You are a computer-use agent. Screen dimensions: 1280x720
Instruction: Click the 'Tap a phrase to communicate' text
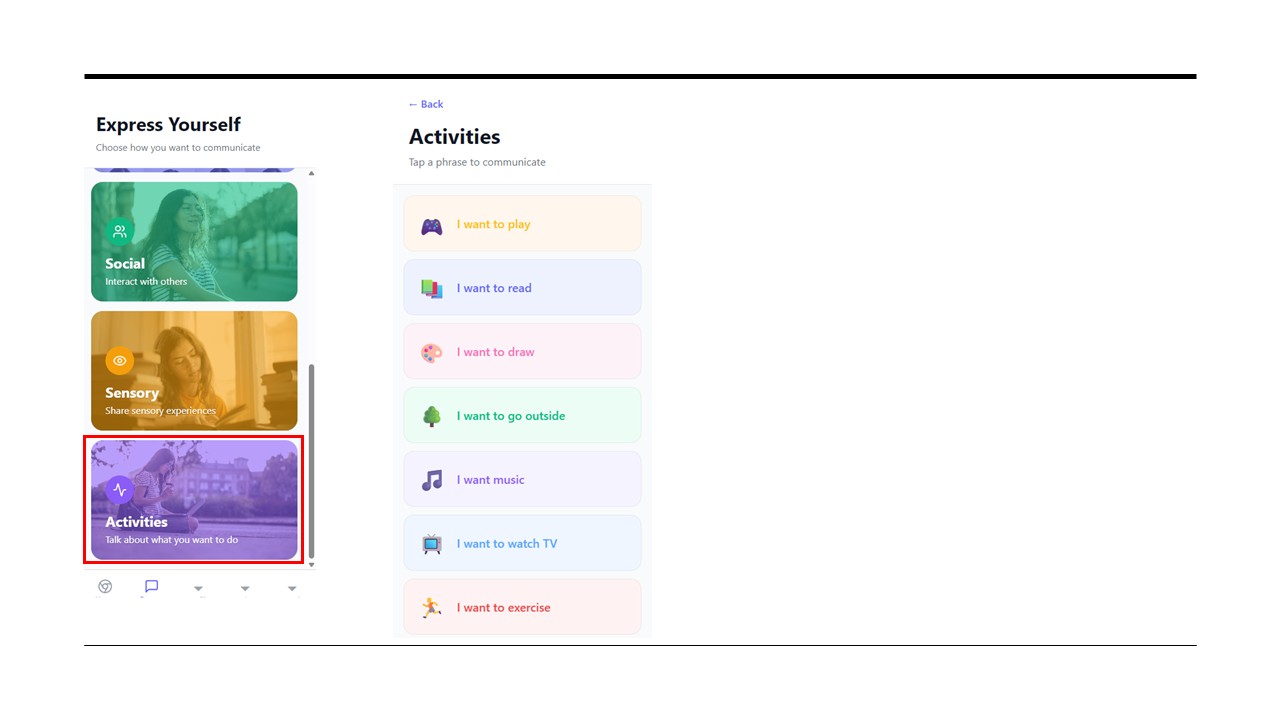[477, 162]
